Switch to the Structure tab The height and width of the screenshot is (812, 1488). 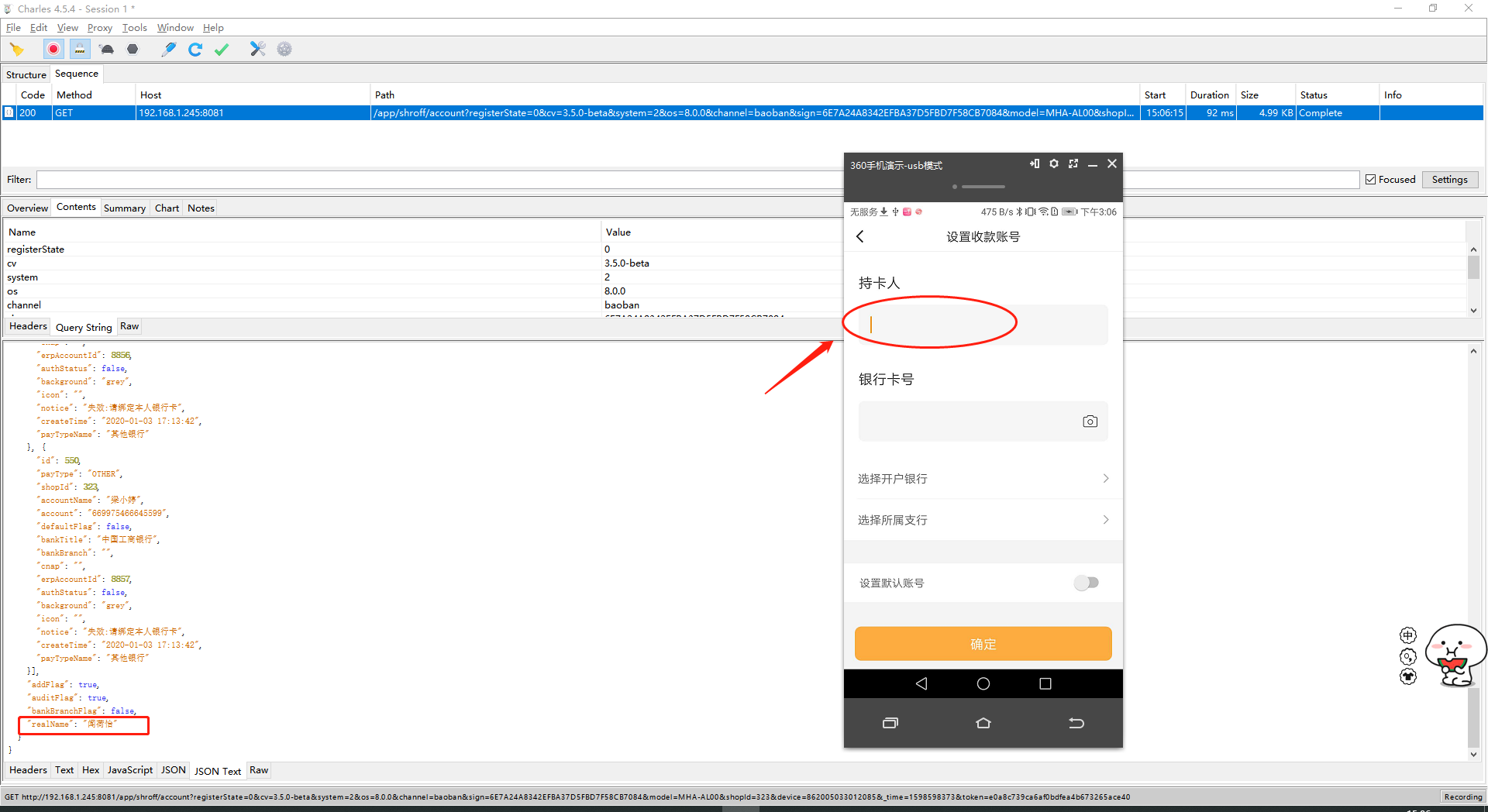[x=26, y=75]
